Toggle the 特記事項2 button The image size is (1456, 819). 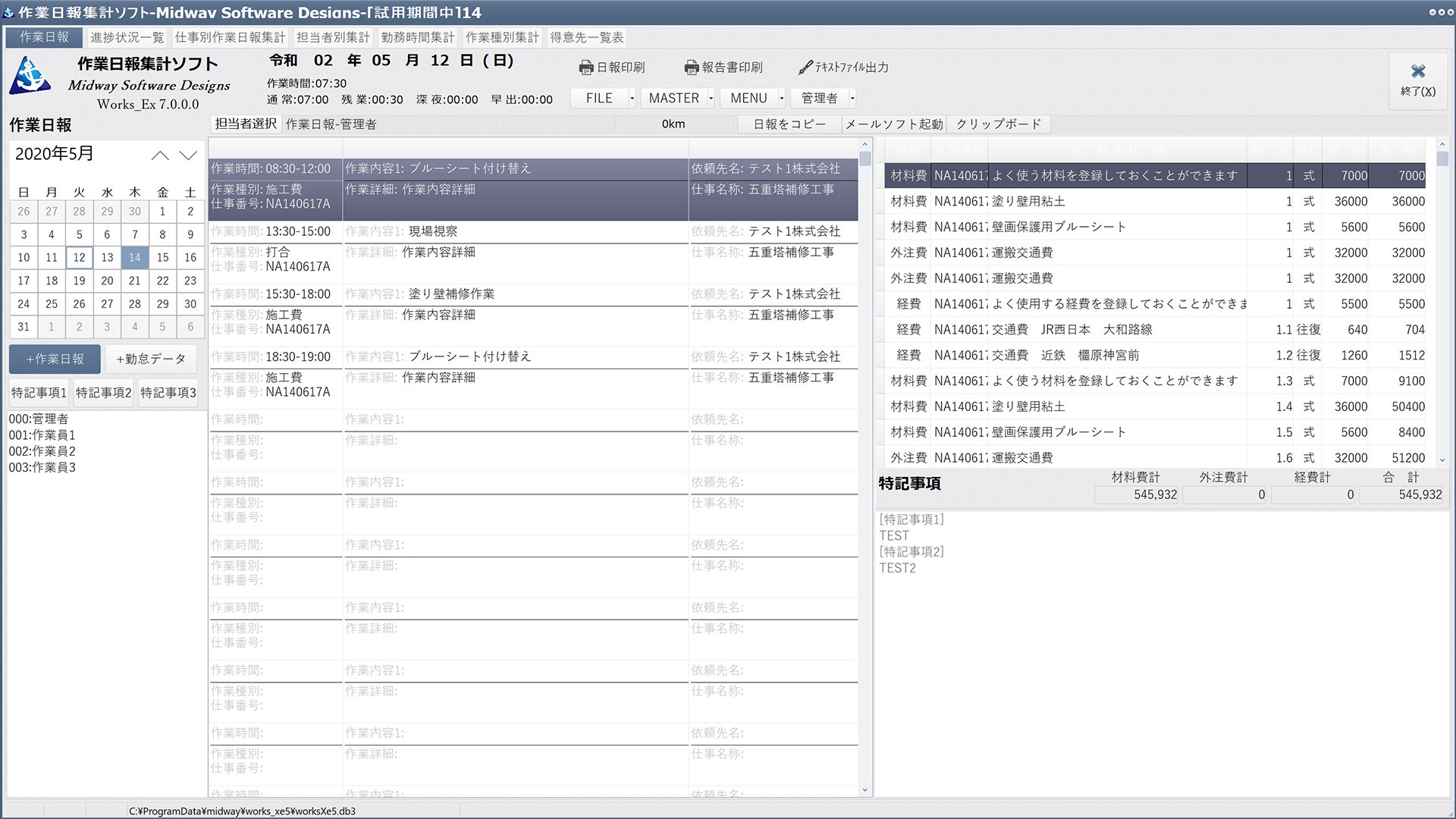coord(103,393)
